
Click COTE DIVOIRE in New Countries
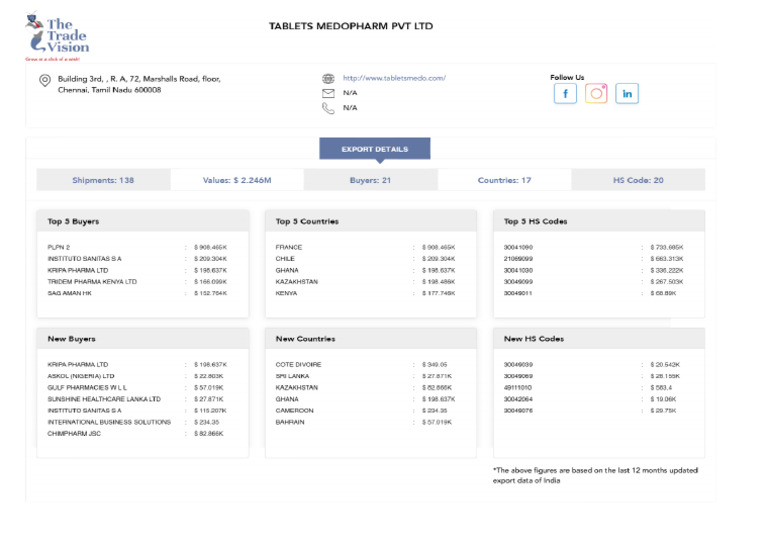click(x=298, y=365)
